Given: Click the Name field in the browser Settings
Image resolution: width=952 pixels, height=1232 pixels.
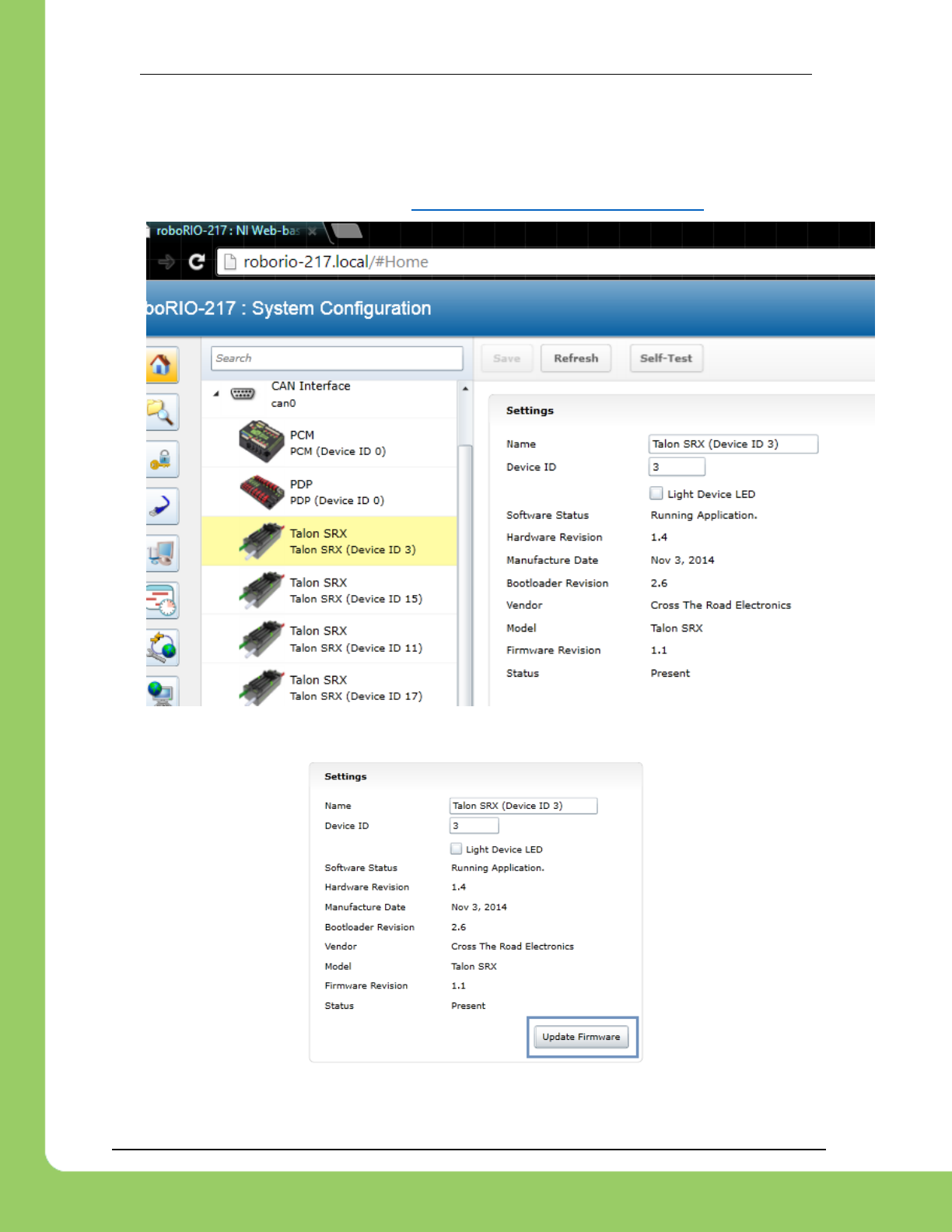Looking at the screenshot, I should pos(733,444).
